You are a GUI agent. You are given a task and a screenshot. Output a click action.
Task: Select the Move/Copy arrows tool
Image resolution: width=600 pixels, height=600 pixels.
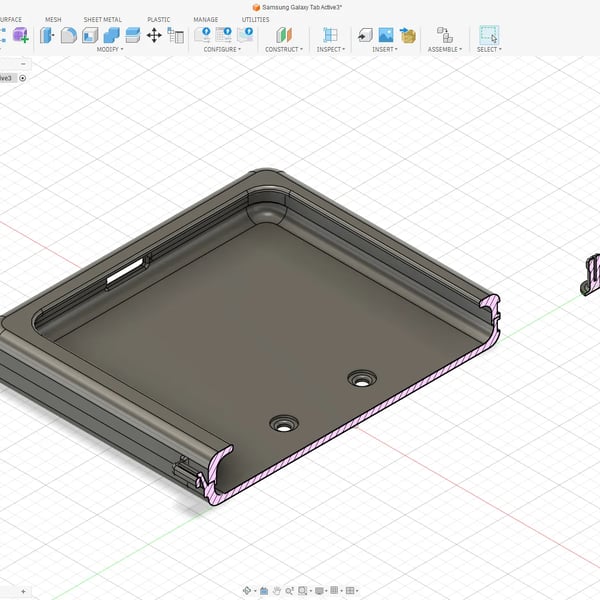(x=154, y=35)
